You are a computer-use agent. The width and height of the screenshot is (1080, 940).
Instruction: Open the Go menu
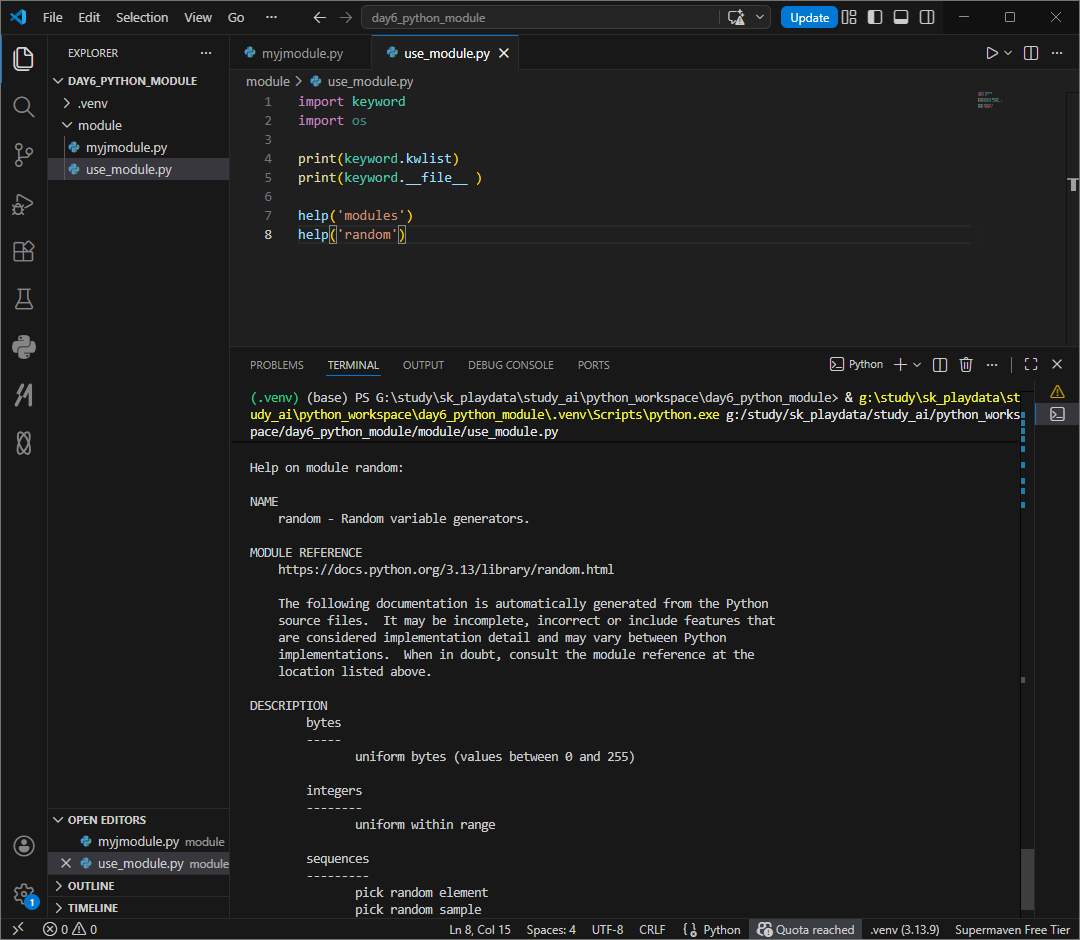(236, 17)
